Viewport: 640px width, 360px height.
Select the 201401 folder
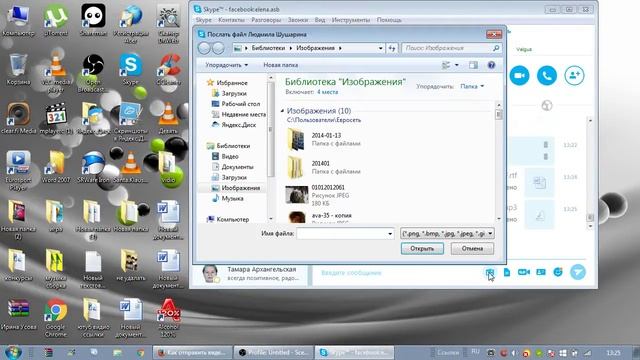click(323, 167)
